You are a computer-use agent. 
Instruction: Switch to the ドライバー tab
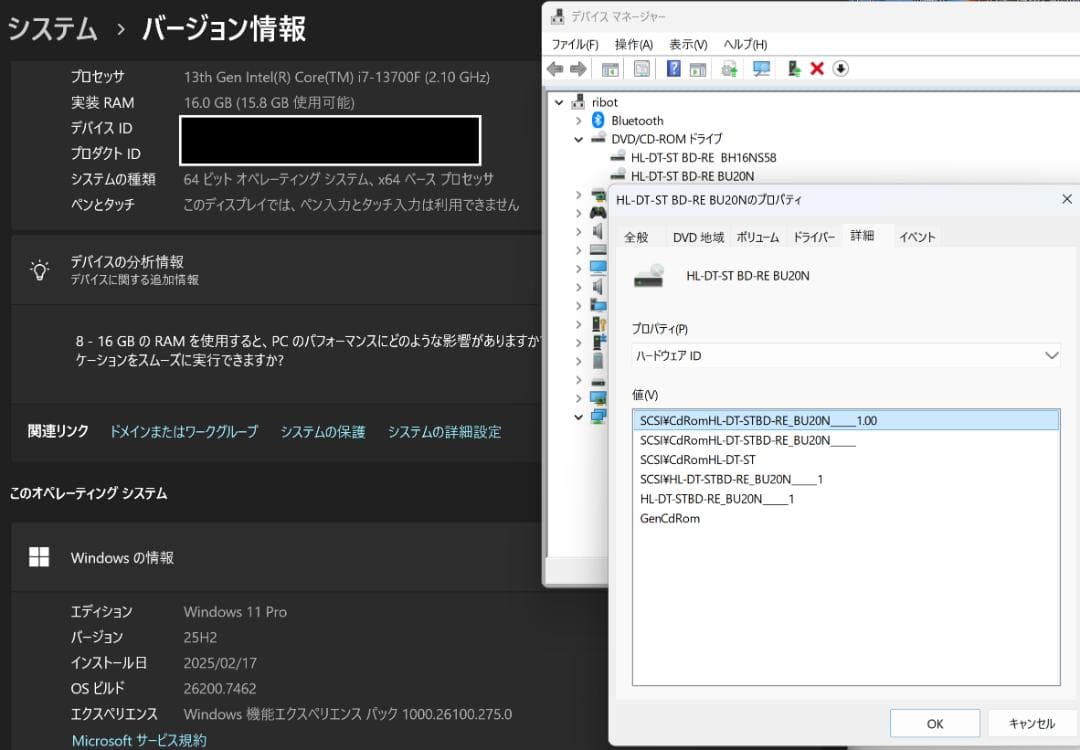click(x=813, y=237)
